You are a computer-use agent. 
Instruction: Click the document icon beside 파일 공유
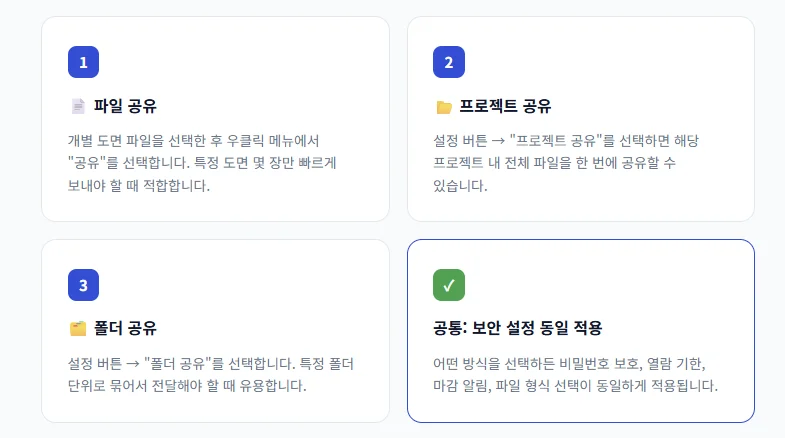tap(78, 106)
